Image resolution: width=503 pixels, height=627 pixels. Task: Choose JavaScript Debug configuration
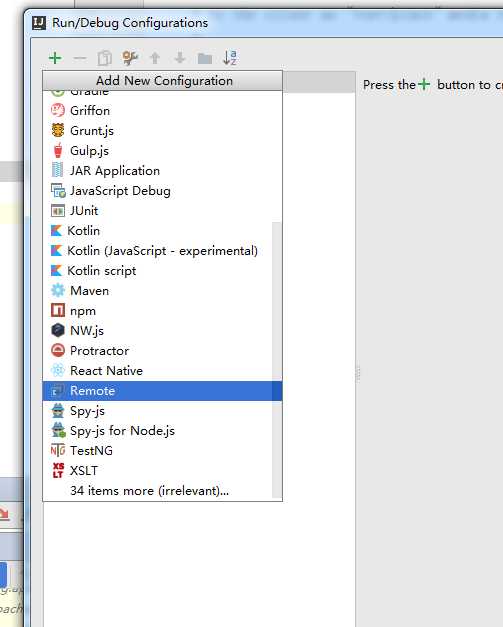pos(162,190)
